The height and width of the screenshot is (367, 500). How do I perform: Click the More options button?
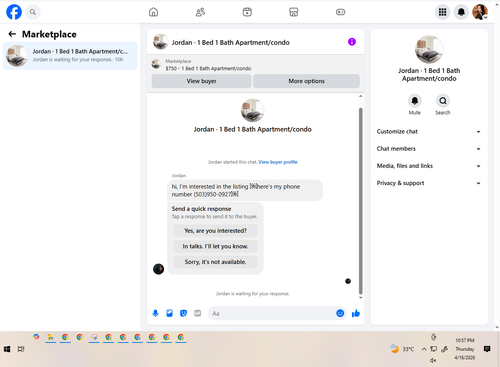coord(306,81)
